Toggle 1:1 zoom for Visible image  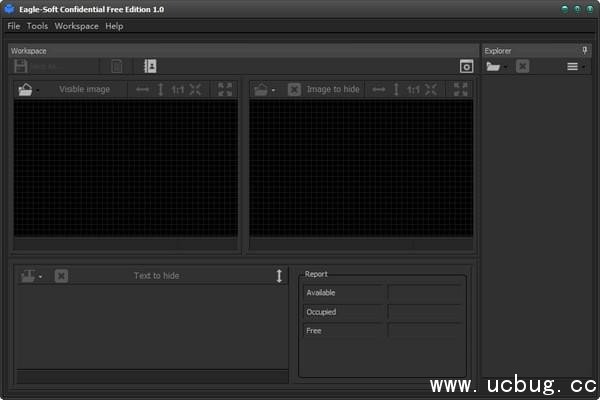pos(177,90)
